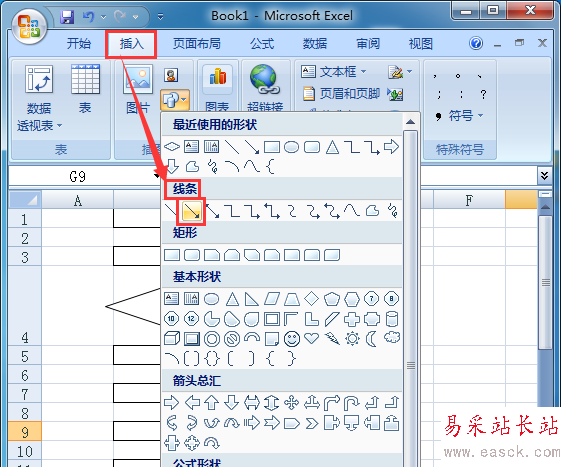Image resolution: width=561 pixels, height=467 pixels.
Task: Select the quad arrow in 箭头总汇
Action: point(292,403)
